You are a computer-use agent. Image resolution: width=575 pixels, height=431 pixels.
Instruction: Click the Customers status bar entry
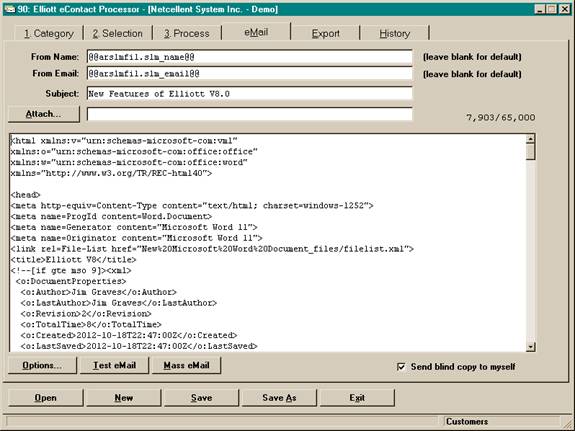[467, 421]
